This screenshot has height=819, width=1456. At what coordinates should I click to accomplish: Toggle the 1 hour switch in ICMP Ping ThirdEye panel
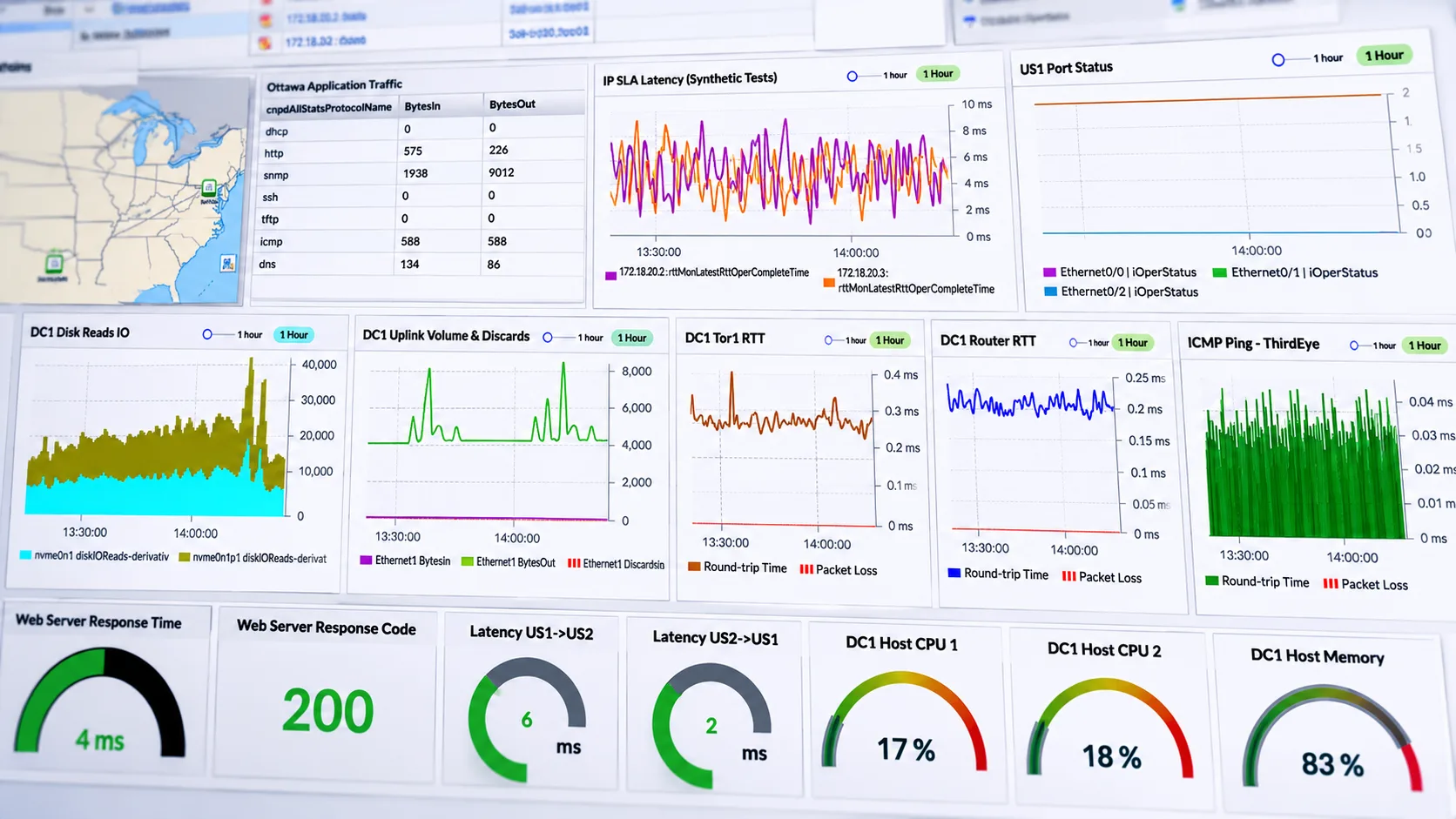[x=1358, y=346]
